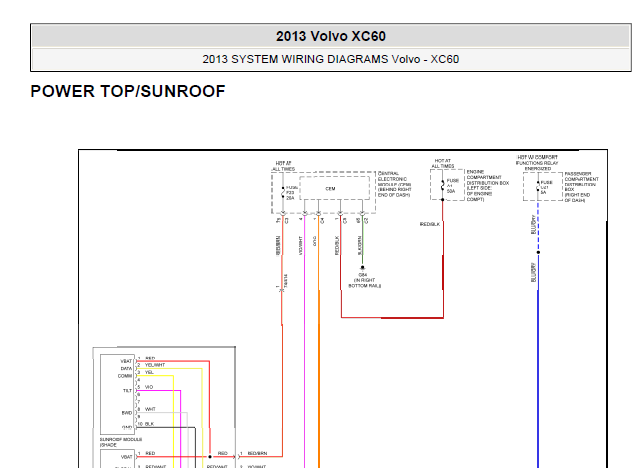Click the lower solid 'BLU/GRY' wire label
The height and width of the screenshot is (468, 634).
click(x=533, y=273)
